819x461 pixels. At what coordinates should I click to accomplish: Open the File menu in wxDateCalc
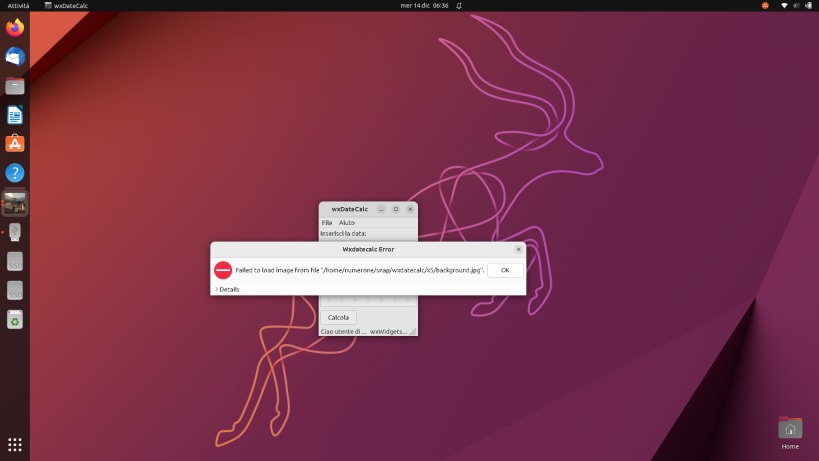327,222
